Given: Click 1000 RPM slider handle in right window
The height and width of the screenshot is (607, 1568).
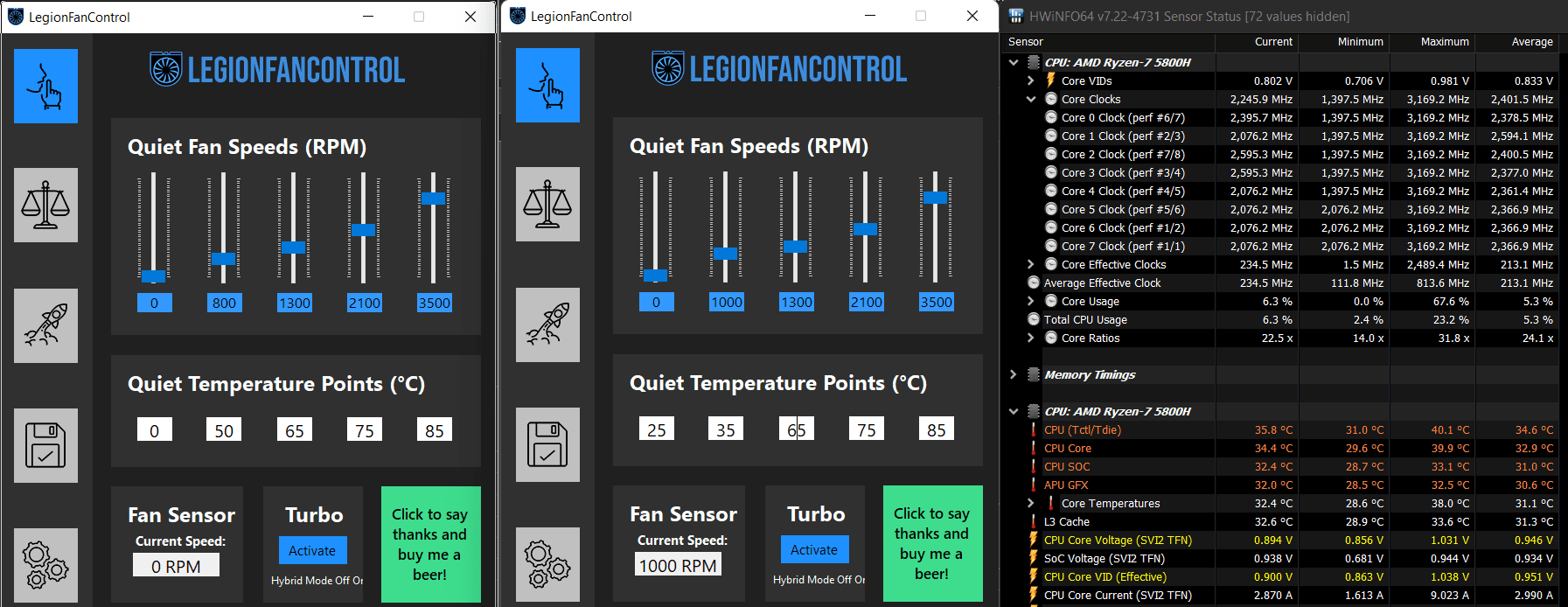Looking at the screenshot, I should tap(726, 254).
